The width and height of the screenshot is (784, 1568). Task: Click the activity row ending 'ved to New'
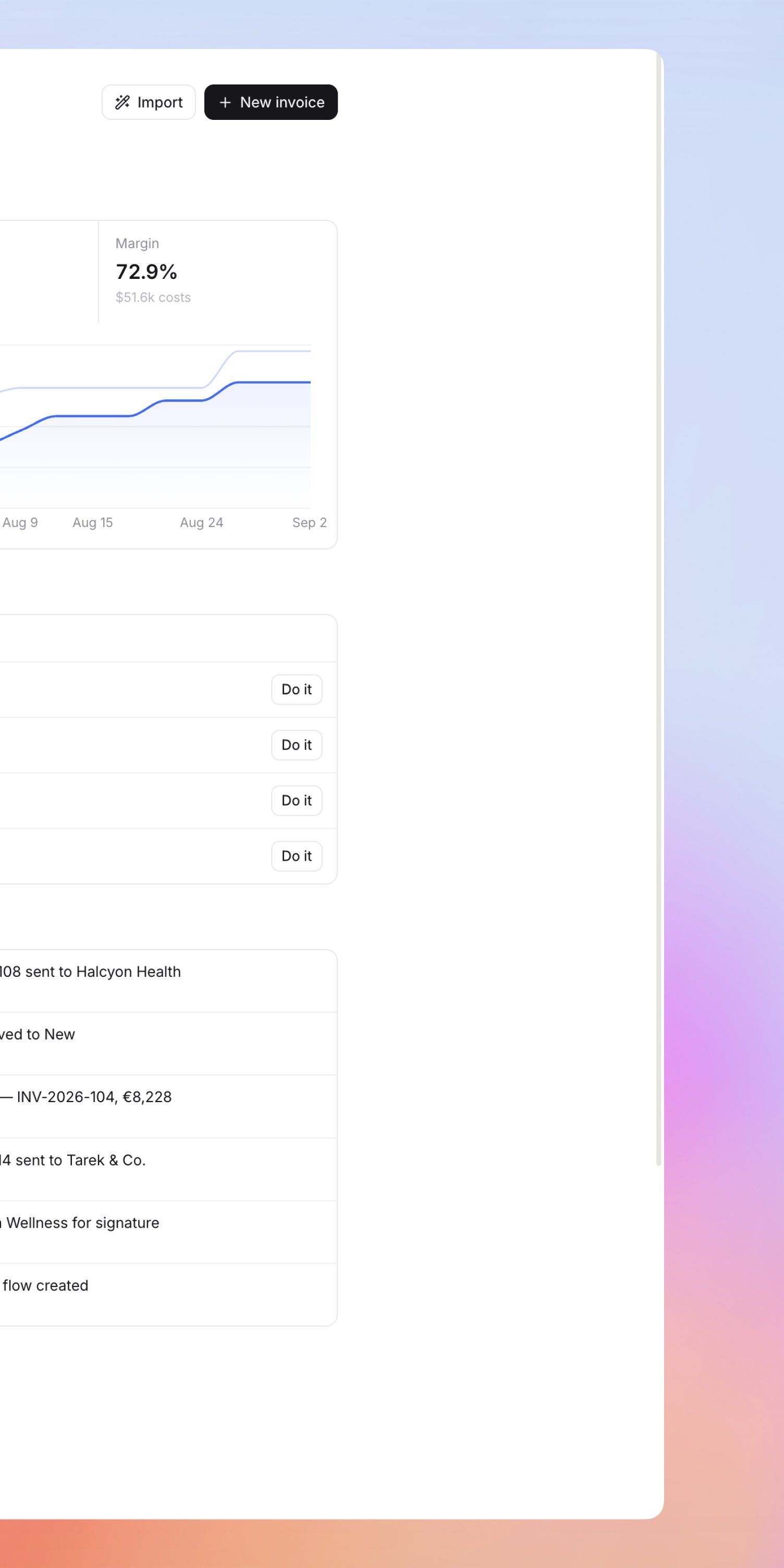click(168, 1044)
